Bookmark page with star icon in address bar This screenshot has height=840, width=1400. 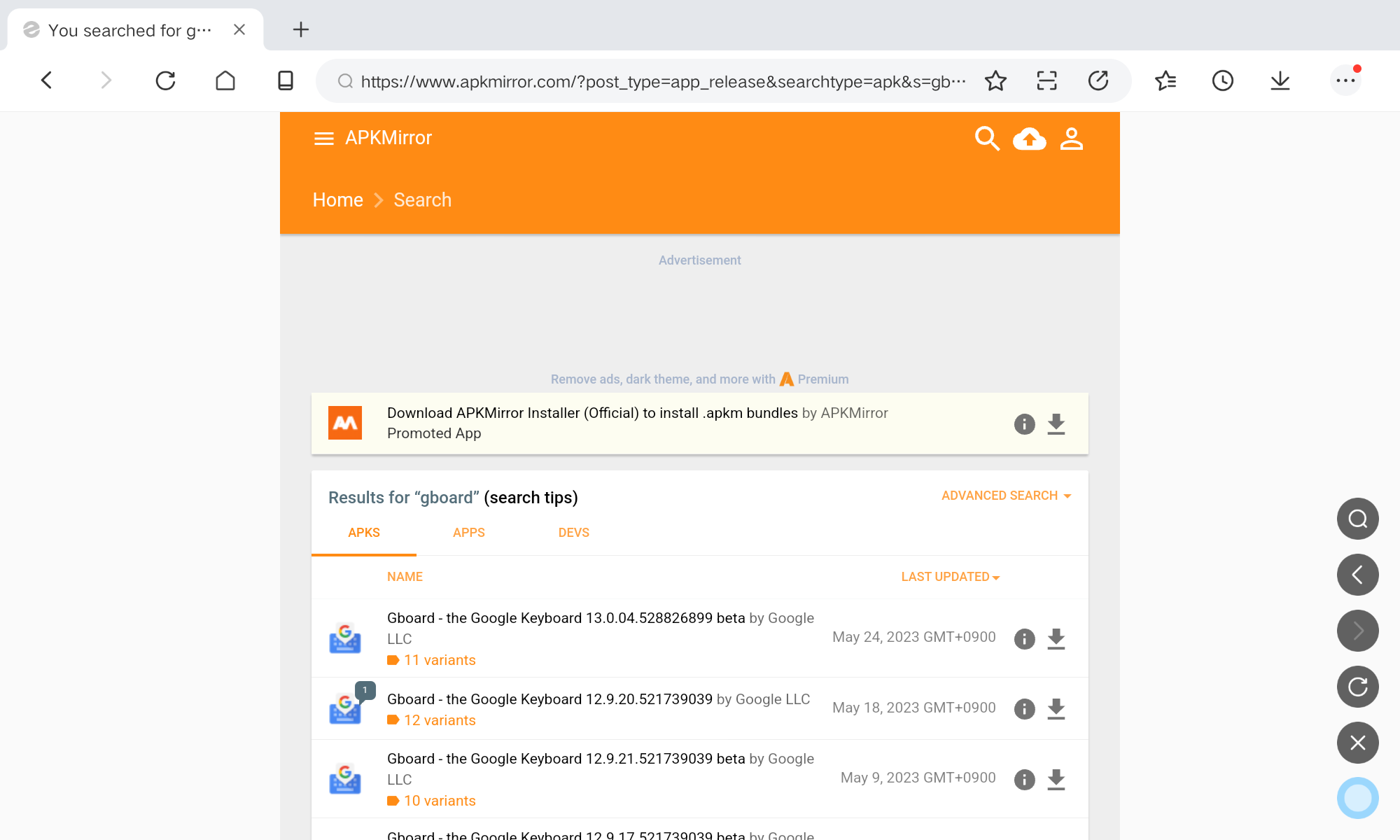click(995, 81)
